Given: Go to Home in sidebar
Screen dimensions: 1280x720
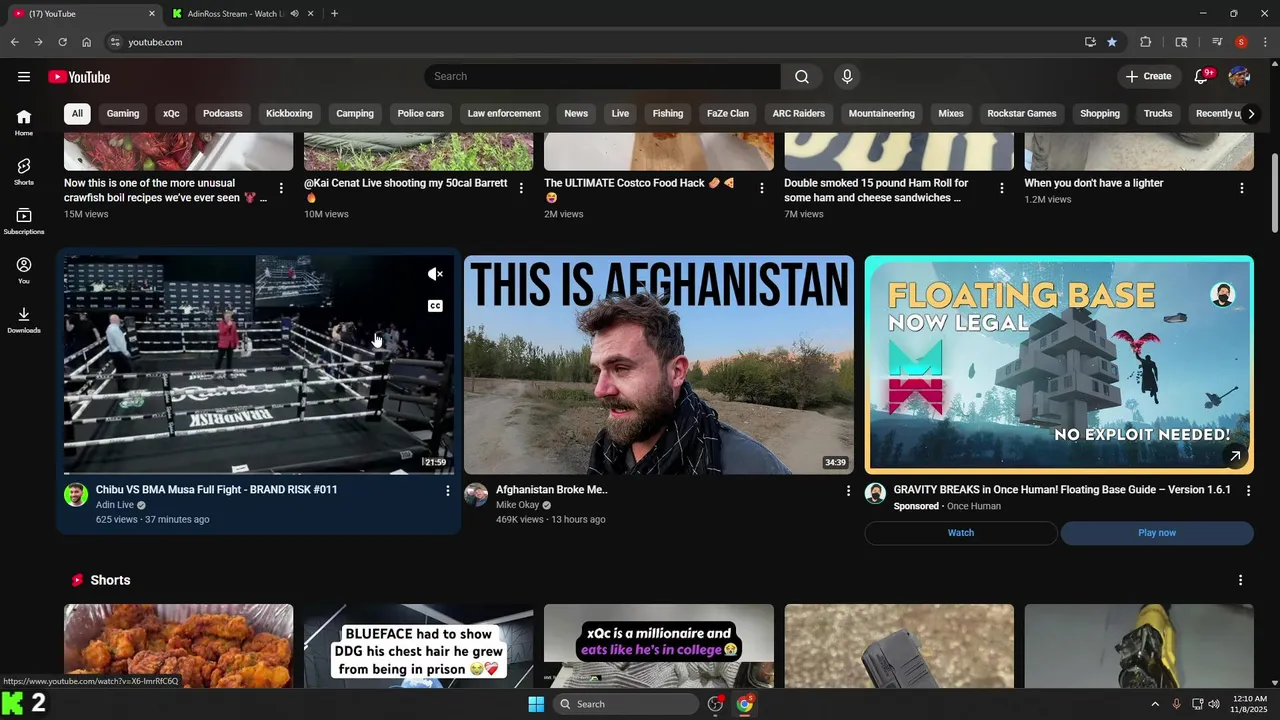Looking at the screenshot, I should (x=24, y=122).
